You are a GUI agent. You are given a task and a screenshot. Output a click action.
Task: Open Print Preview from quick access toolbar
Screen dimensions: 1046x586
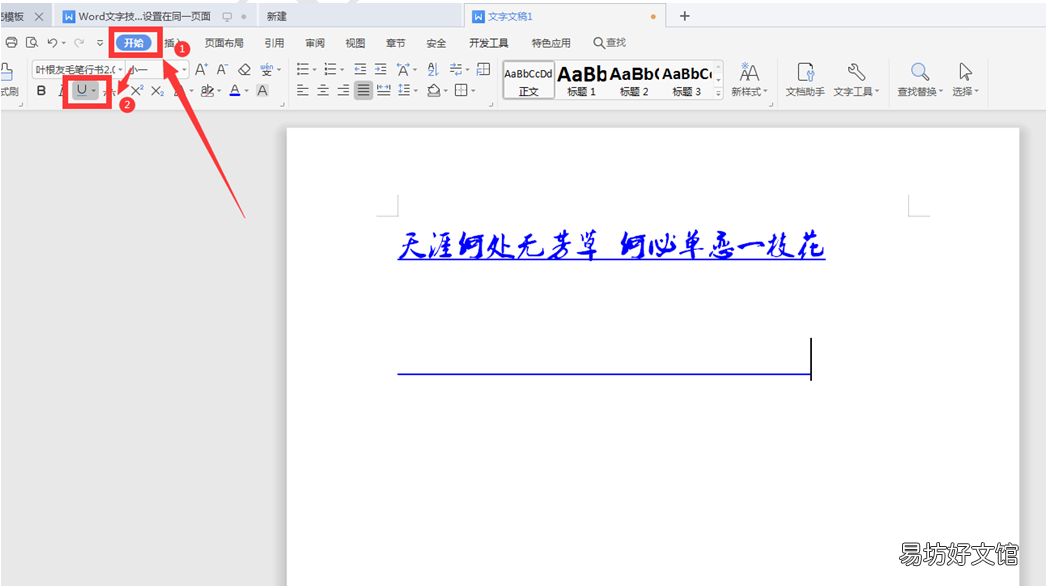(31, 43)
